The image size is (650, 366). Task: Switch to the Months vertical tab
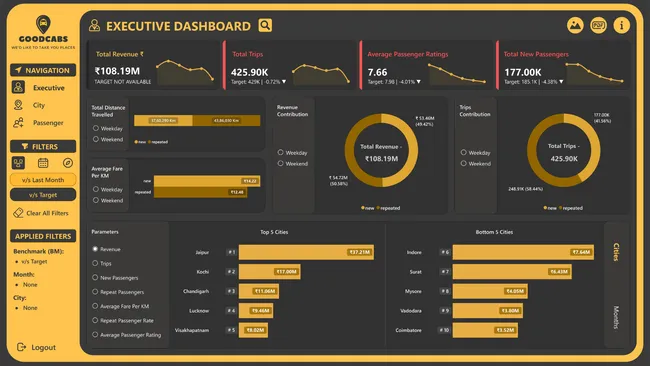pyautogui.click(x=616, y=318)
